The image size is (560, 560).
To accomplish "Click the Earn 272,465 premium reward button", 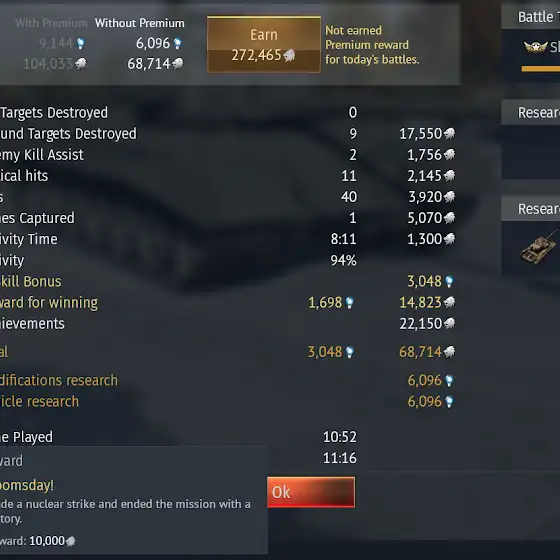I will tap(264, 45).
